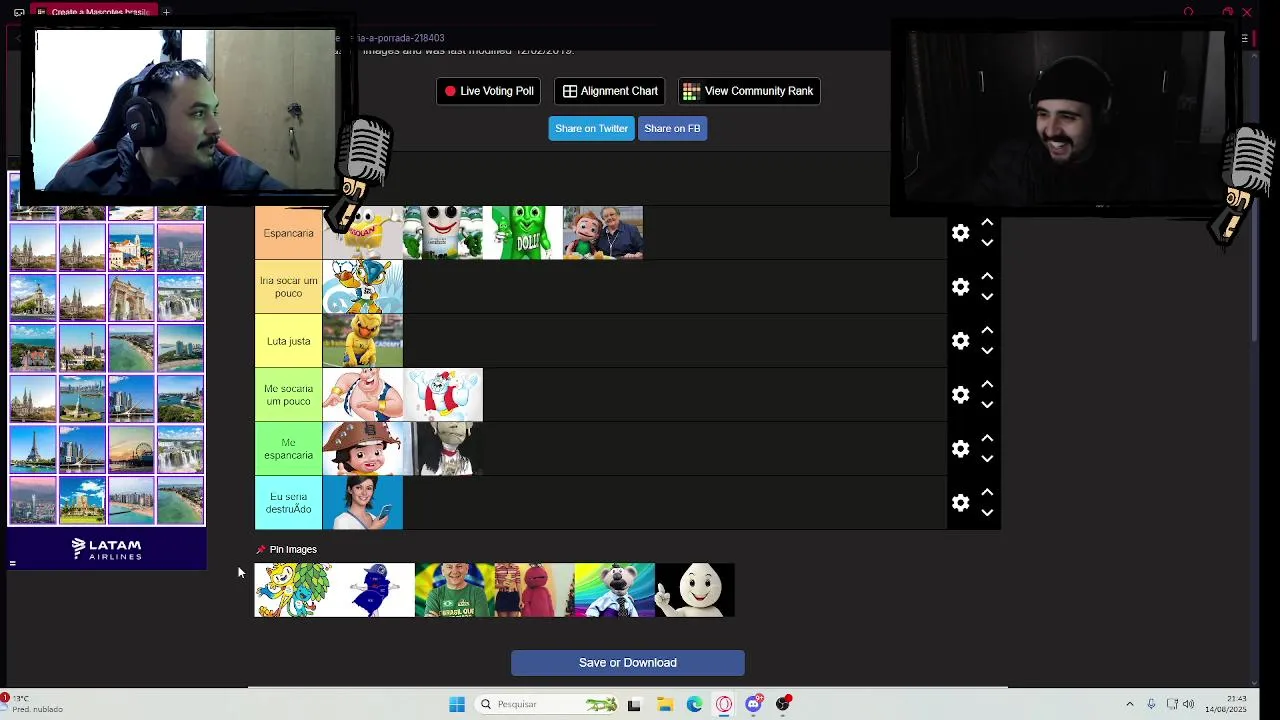Image resolution: width=1280 pixels, height=720 pixels.
Task: Start the Live Voting Poll
Action: point(488,91)
